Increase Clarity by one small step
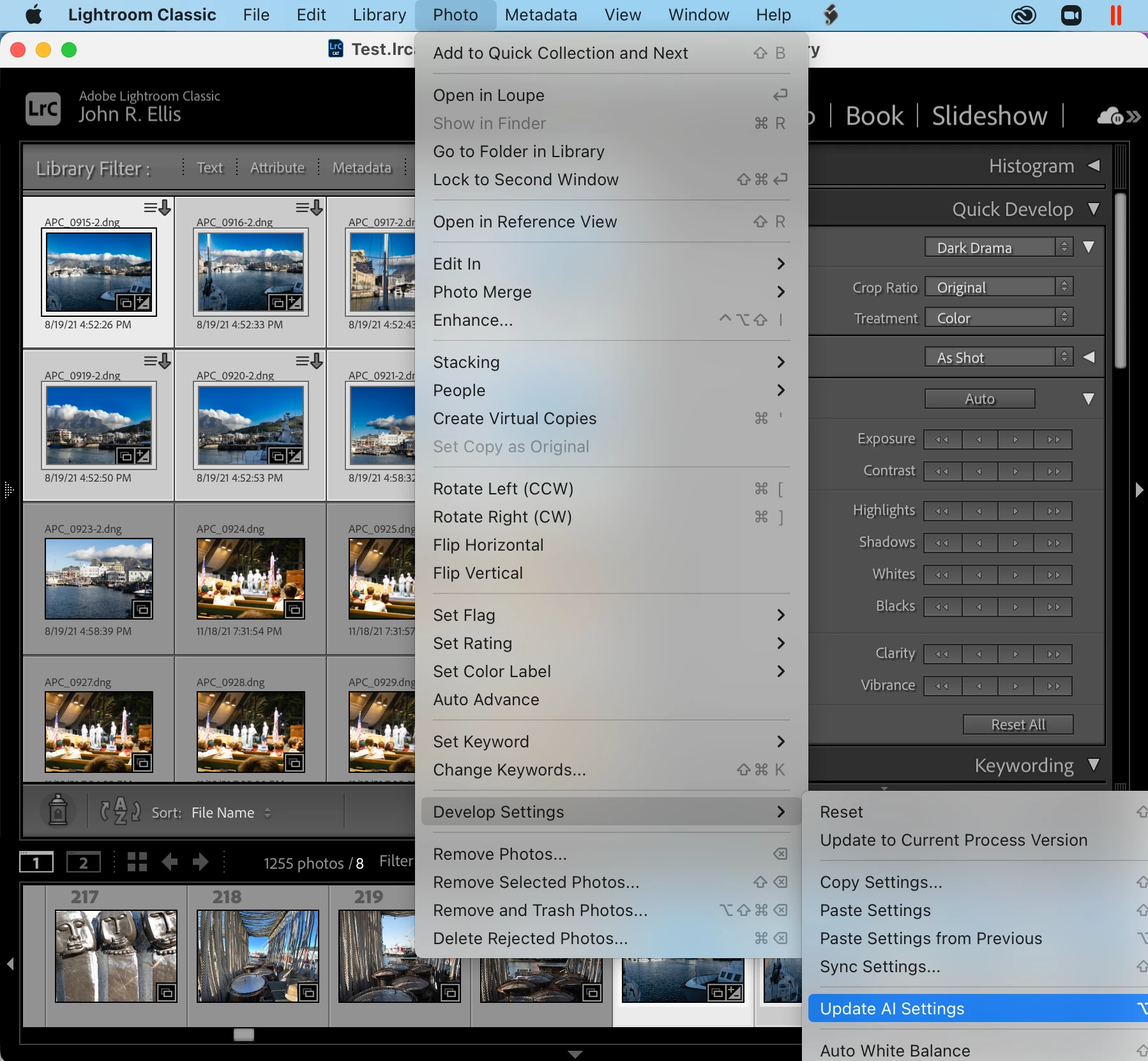 pos(1016,654)
